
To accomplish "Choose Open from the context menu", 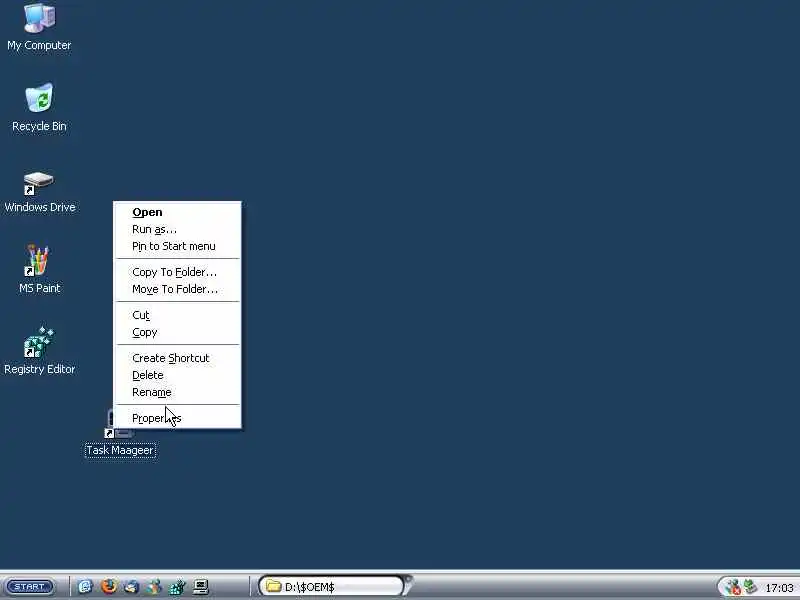I will (x=177, y=212).
